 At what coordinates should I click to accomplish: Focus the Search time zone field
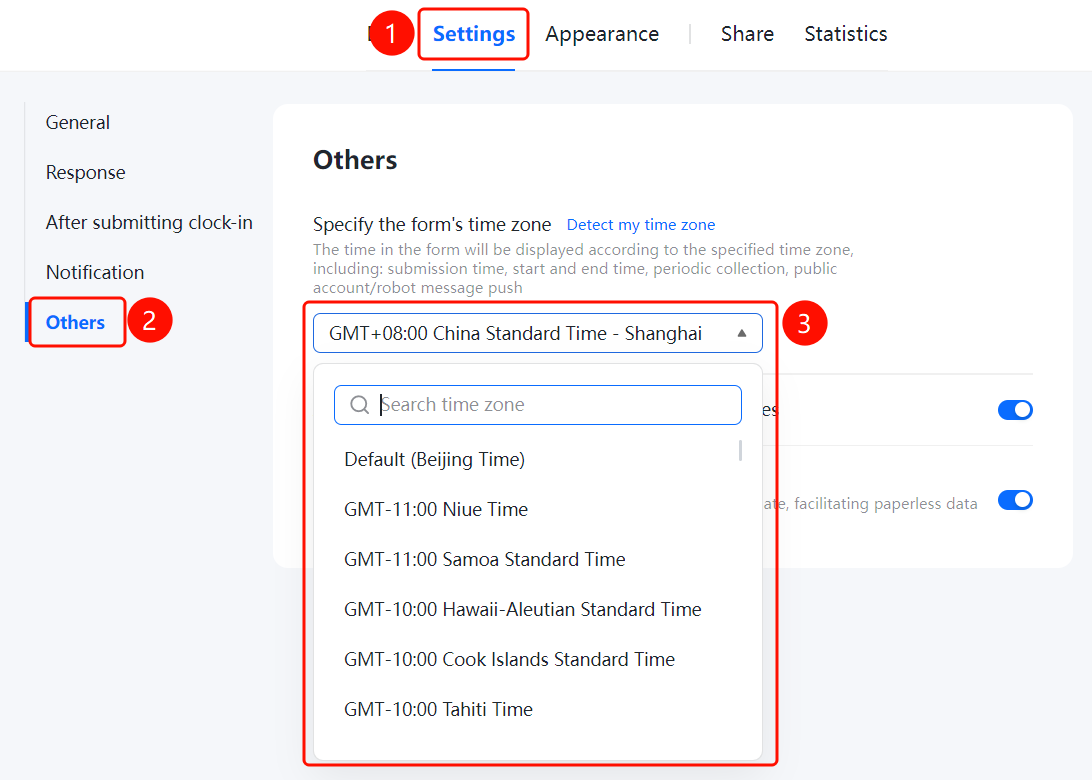538,405
